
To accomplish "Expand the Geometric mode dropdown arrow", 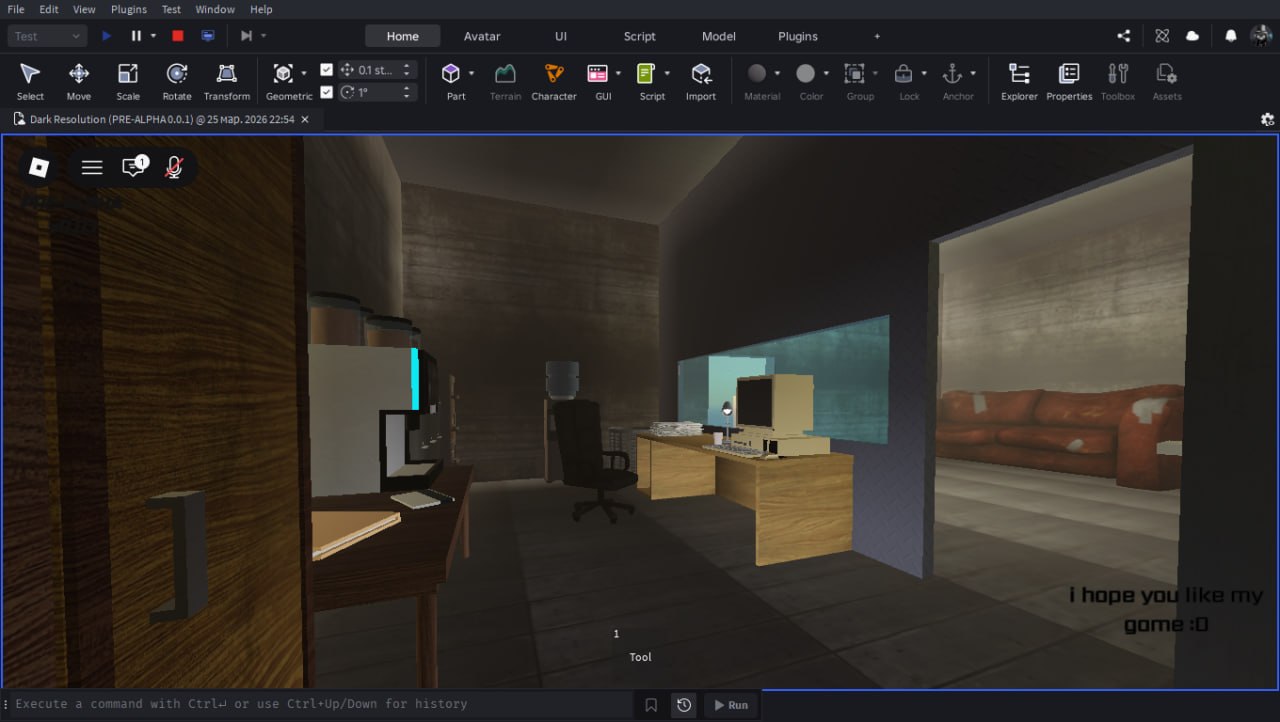I will click(x=304, y=73).
